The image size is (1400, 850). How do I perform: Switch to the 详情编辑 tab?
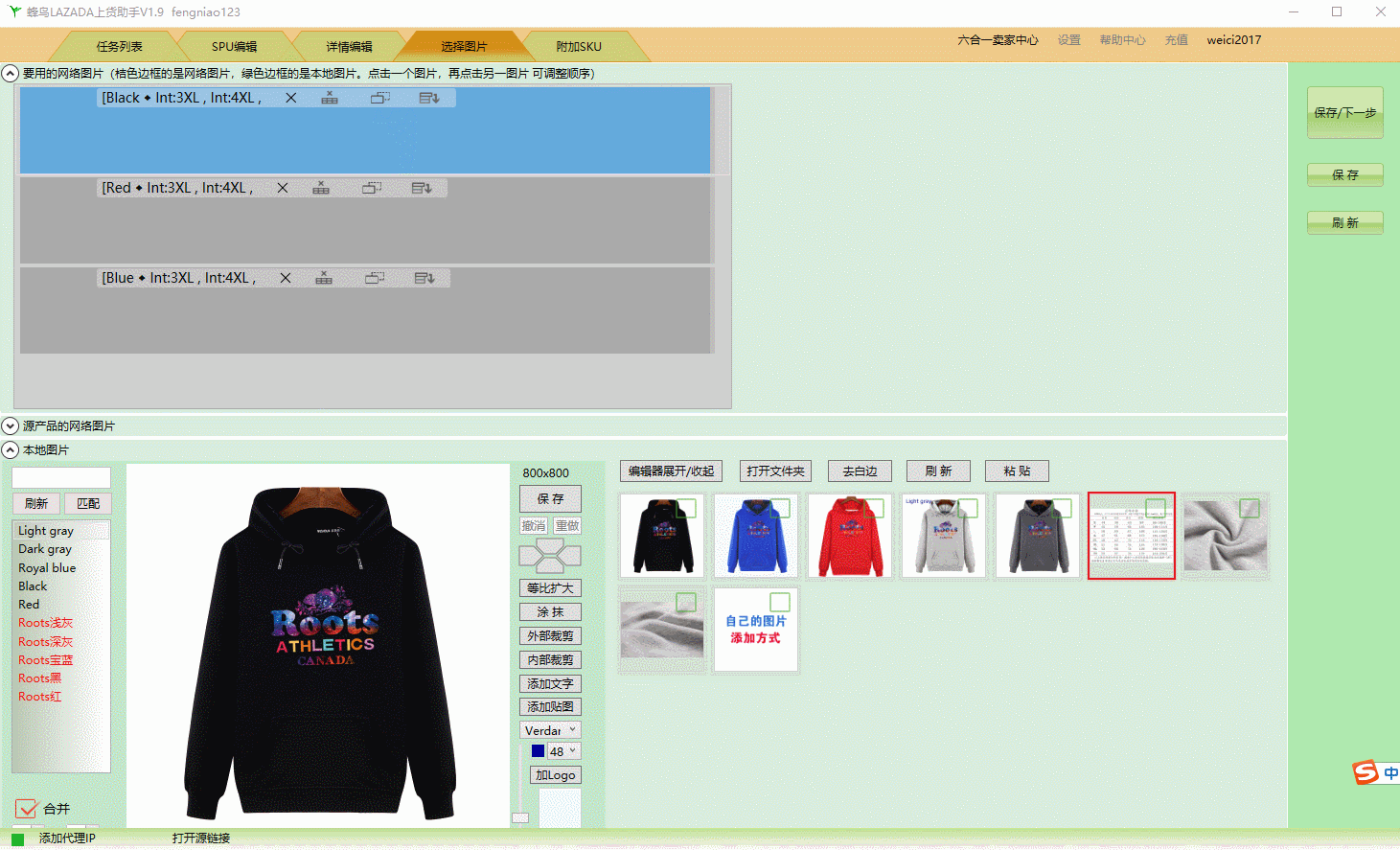tap(349, 46)
